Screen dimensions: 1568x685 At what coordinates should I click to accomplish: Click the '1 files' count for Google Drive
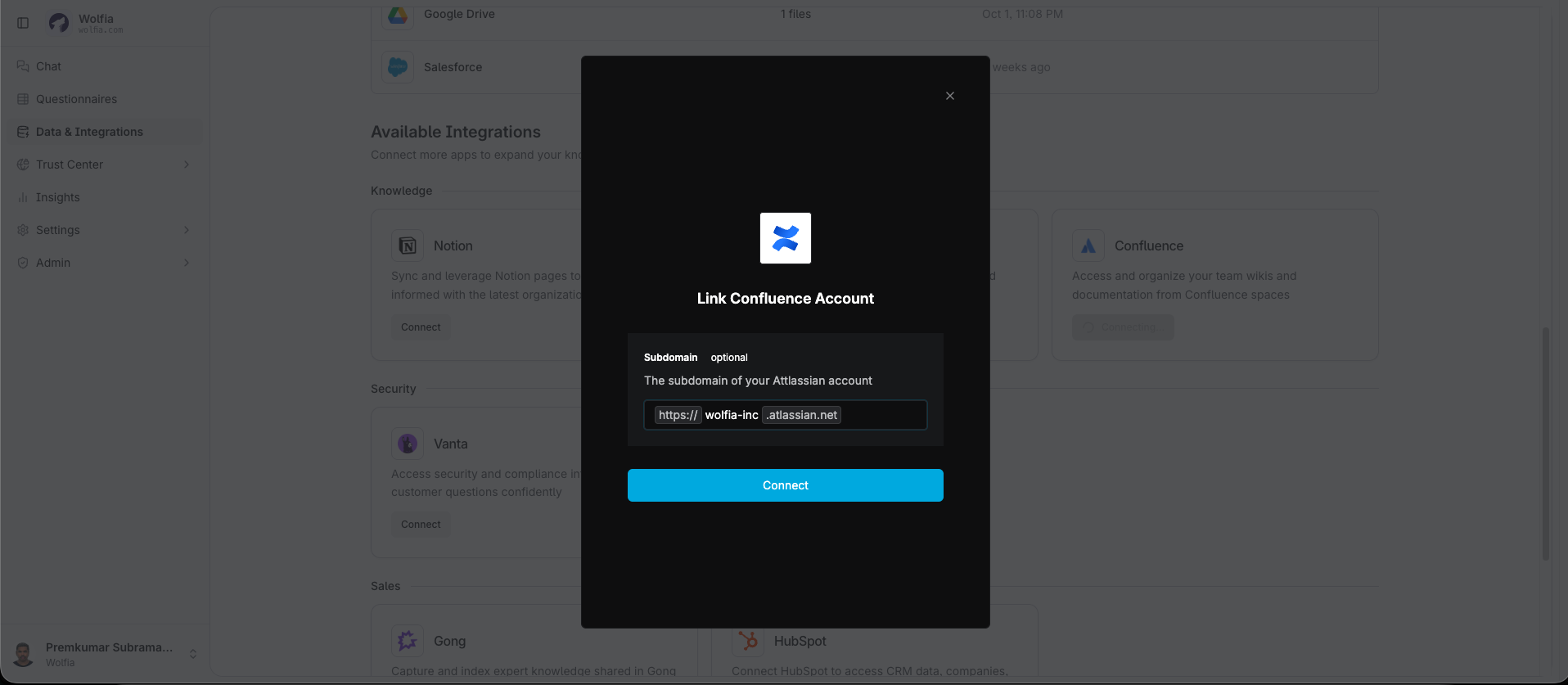(795, 14)
